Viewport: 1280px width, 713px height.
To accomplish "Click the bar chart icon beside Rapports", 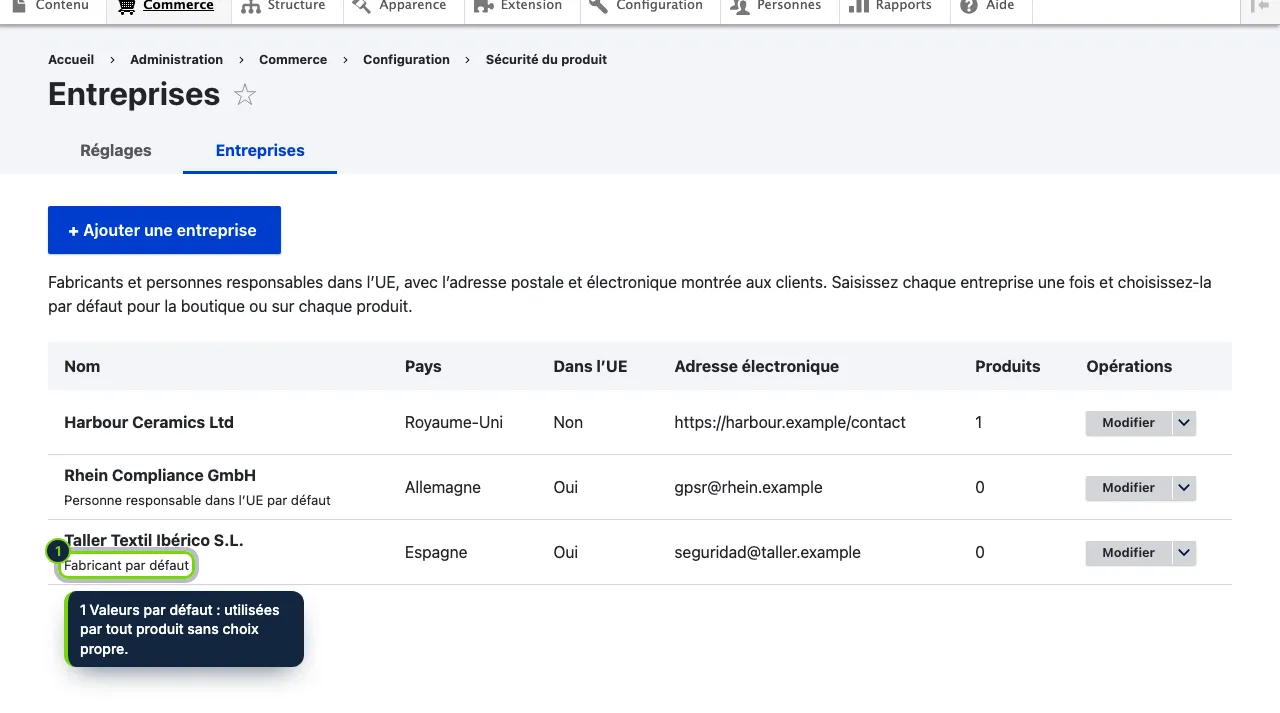I will [858, 6].
